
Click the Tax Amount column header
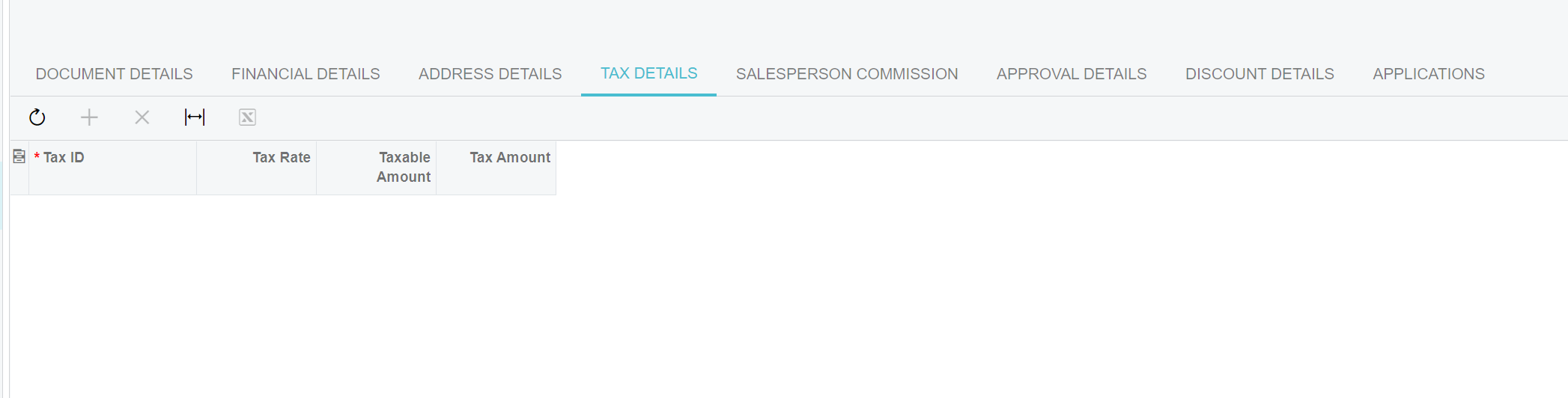click(x=496, y=168)
